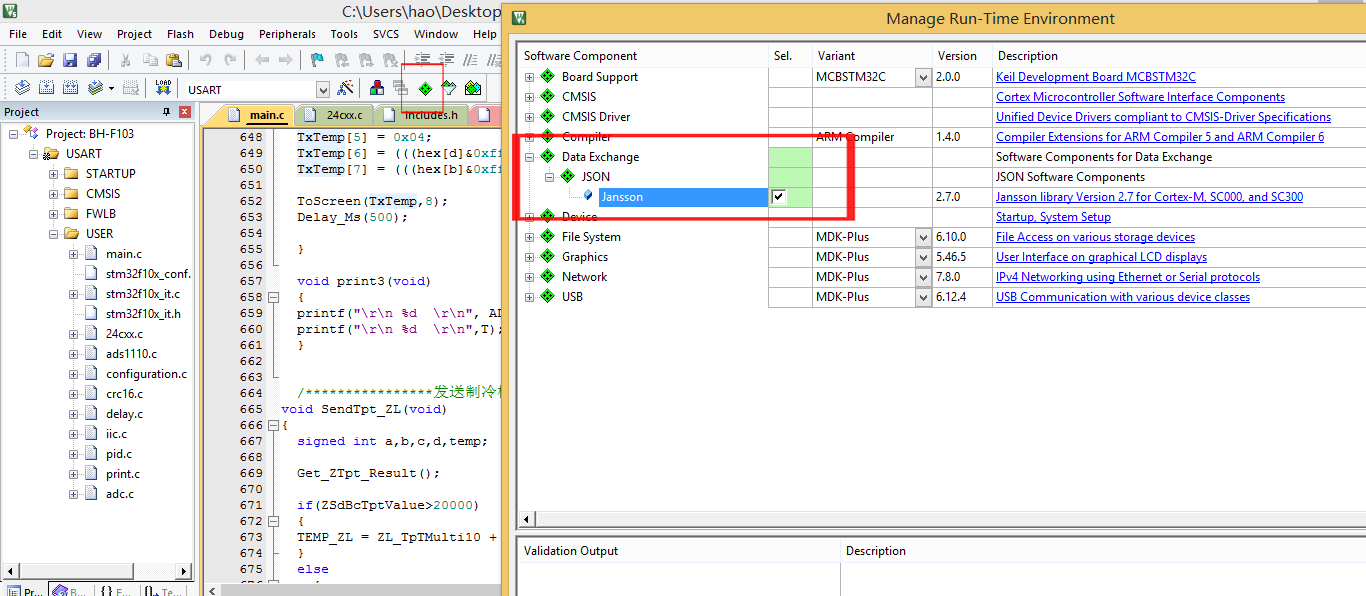Expand the Board Support component node
1366x596 pixels.
529,77
